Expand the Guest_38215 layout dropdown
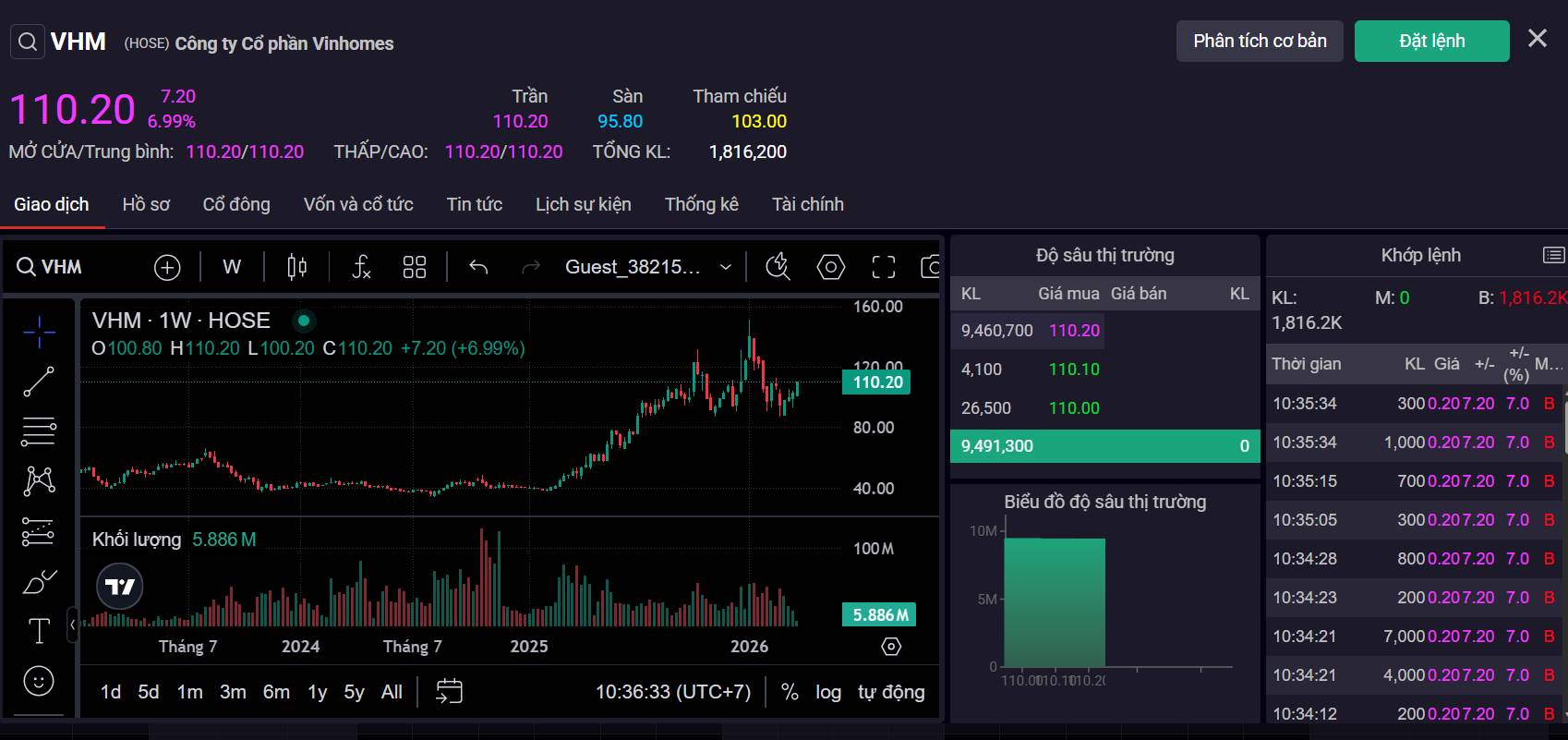This screenshot has width=1568, height=740. [649, 267]
